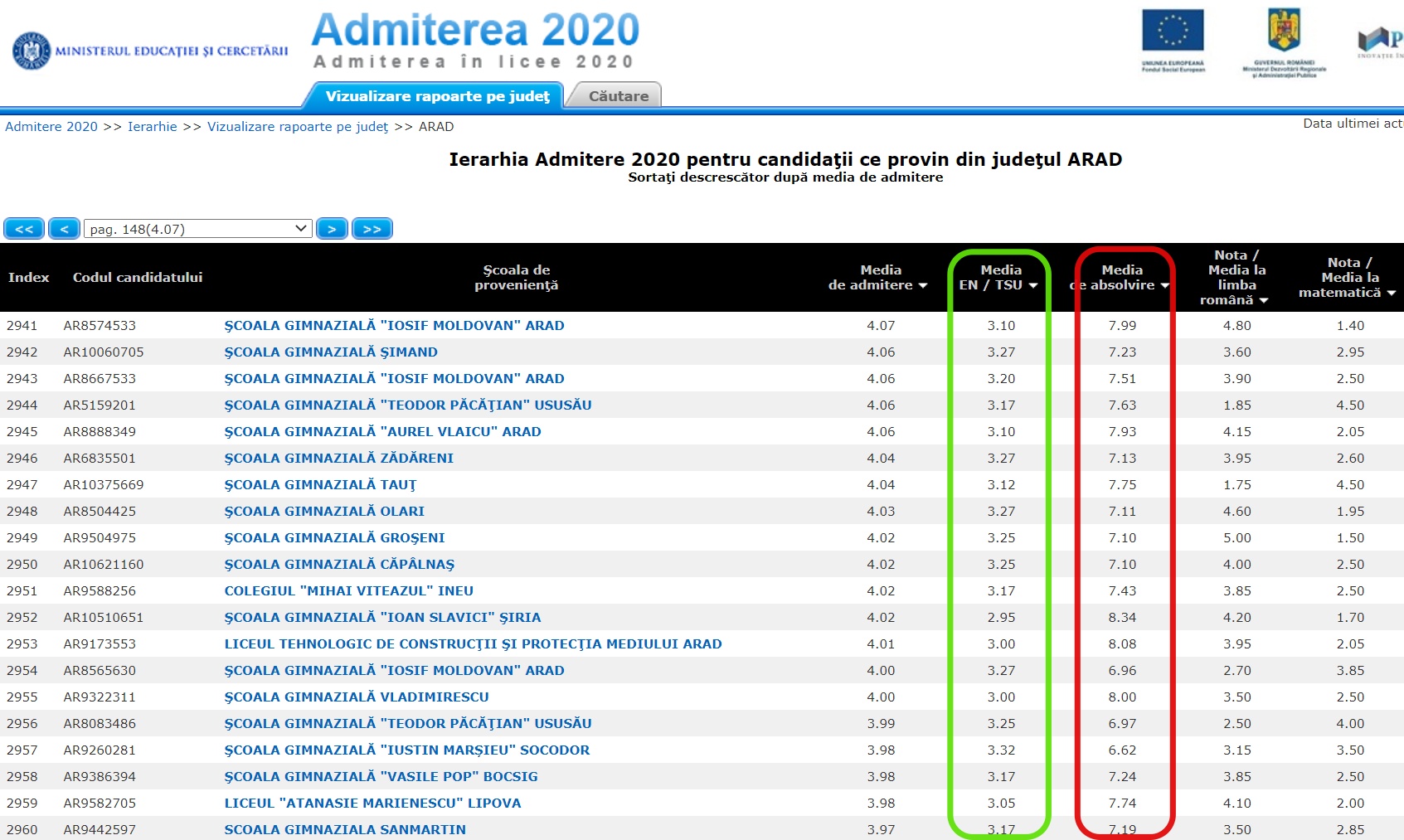Open Școala Gimnazială Zădăreni link
Screen dimensions: 1404x840
338,458
